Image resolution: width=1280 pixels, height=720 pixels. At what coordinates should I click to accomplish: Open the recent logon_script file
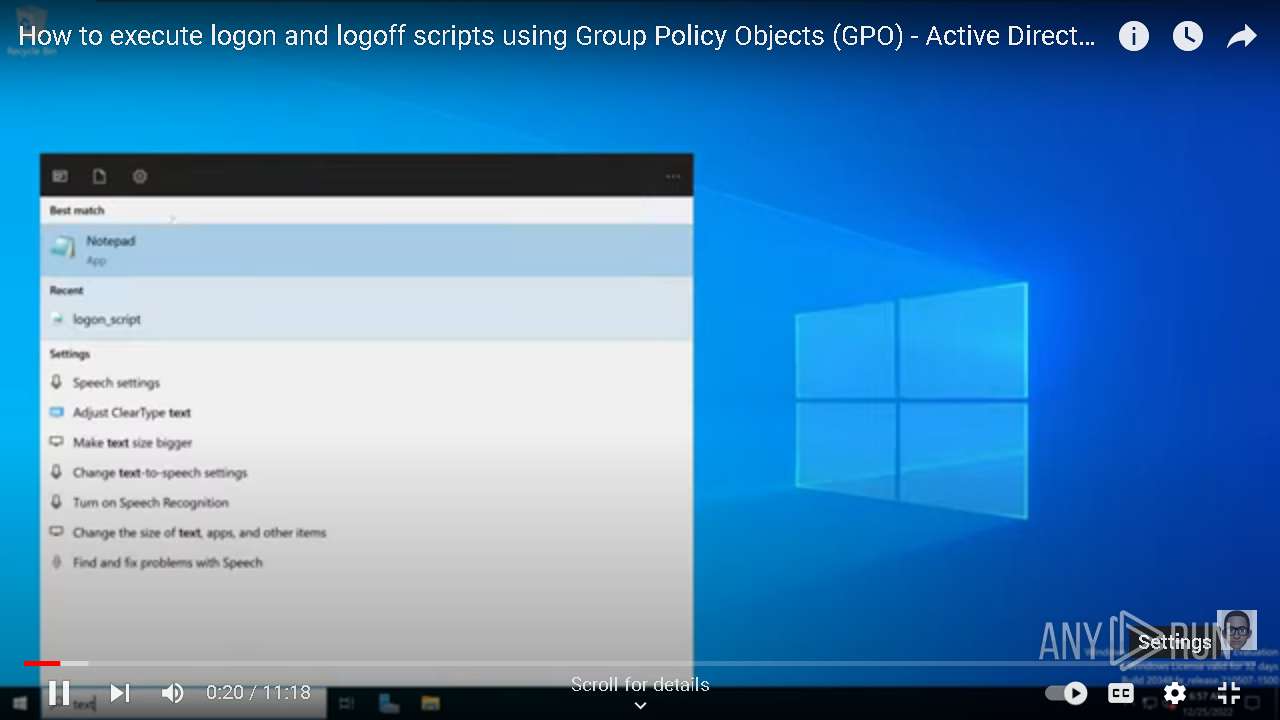366,320
